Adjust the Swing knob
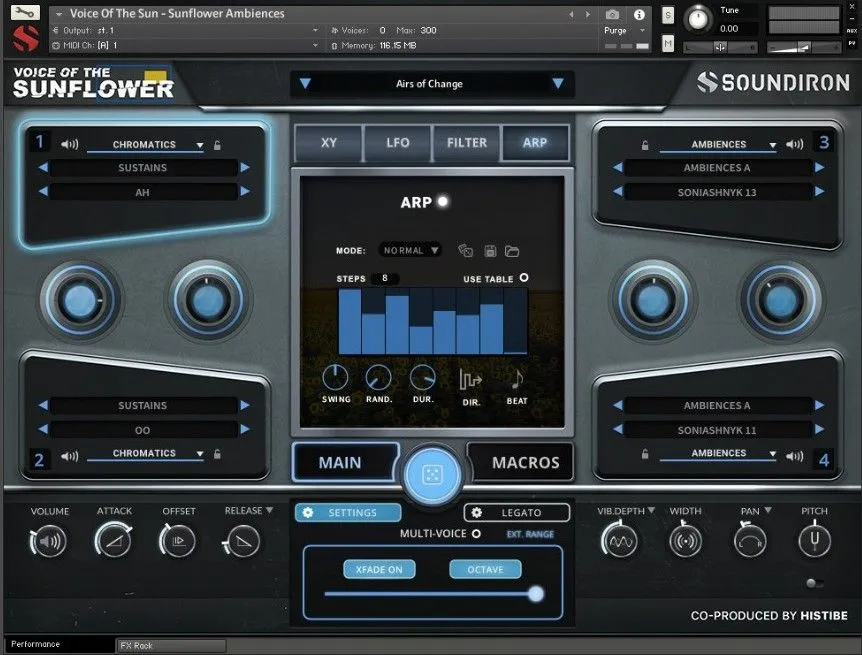Viewport: 862px width, 655px height. (x=335, y=378)
